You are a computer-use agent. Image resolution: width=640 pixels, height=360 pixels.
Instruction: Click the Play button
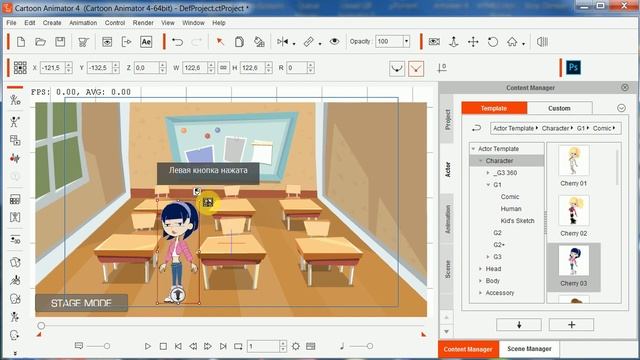tap(148, 346)
